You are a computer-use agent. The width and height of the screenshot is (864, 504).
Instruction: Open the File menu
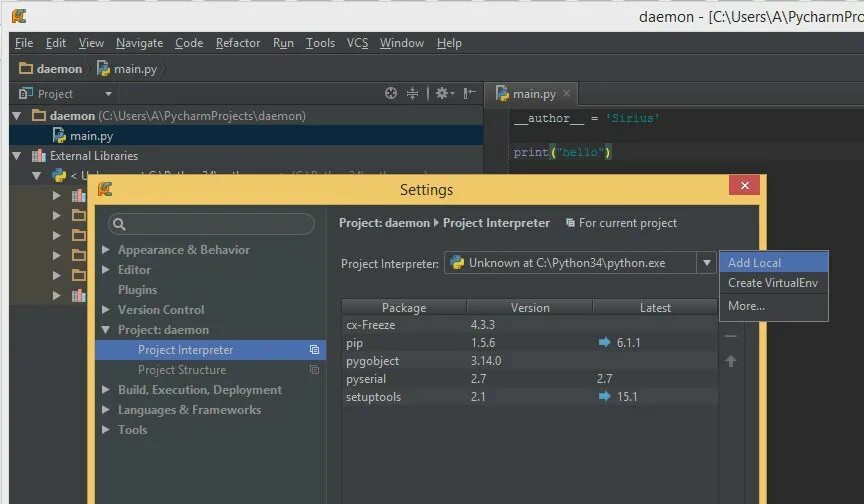(24, 43)
